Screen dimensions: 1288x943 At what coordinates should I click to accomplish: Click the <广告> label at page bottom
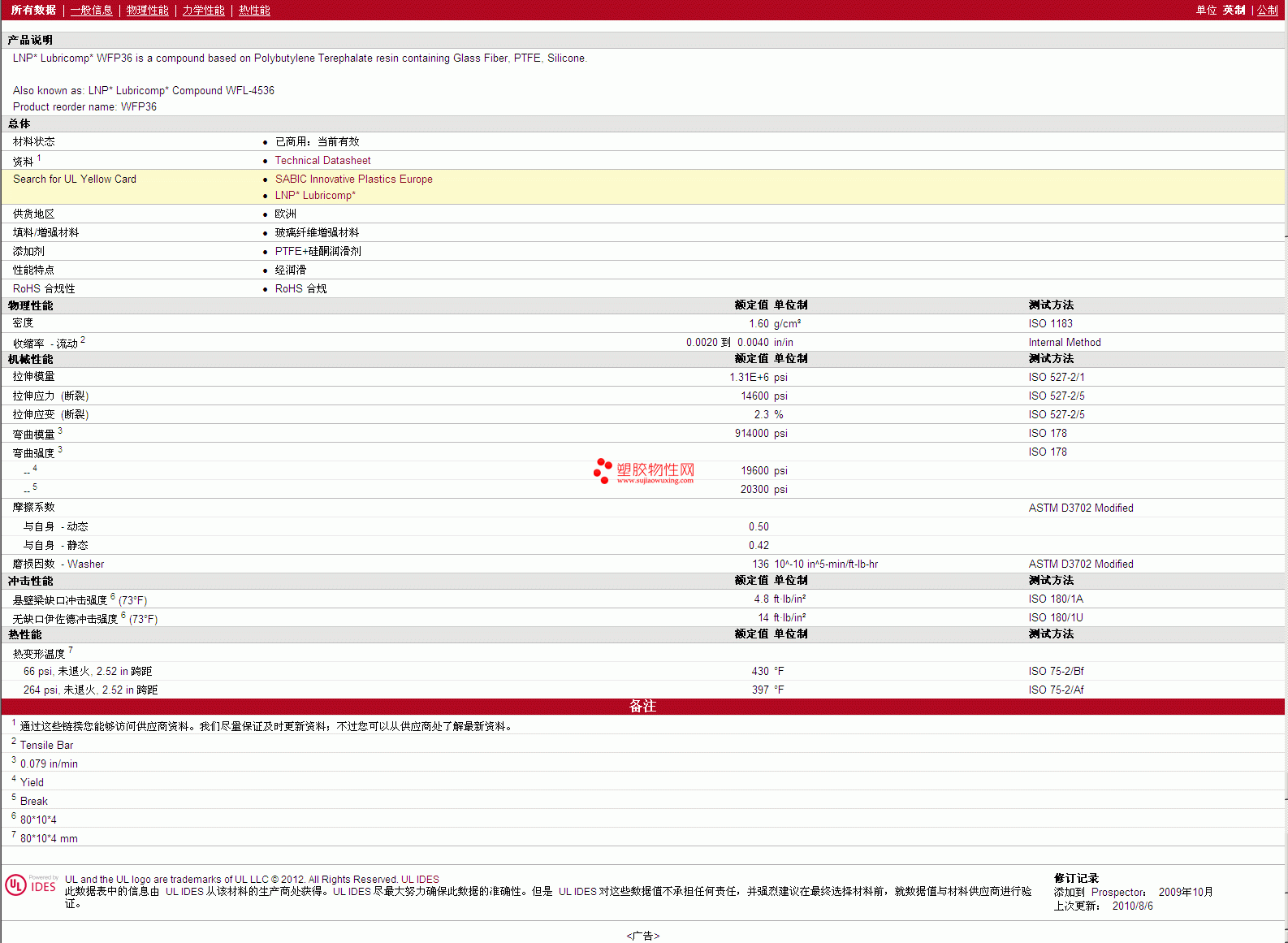(x=642, y=936)
